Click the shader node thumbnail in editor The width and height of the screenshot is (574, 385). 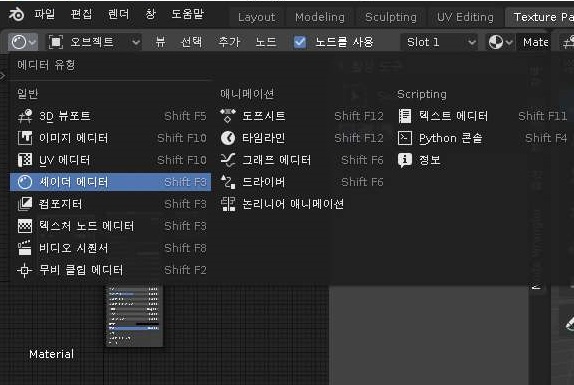[134, 316]
